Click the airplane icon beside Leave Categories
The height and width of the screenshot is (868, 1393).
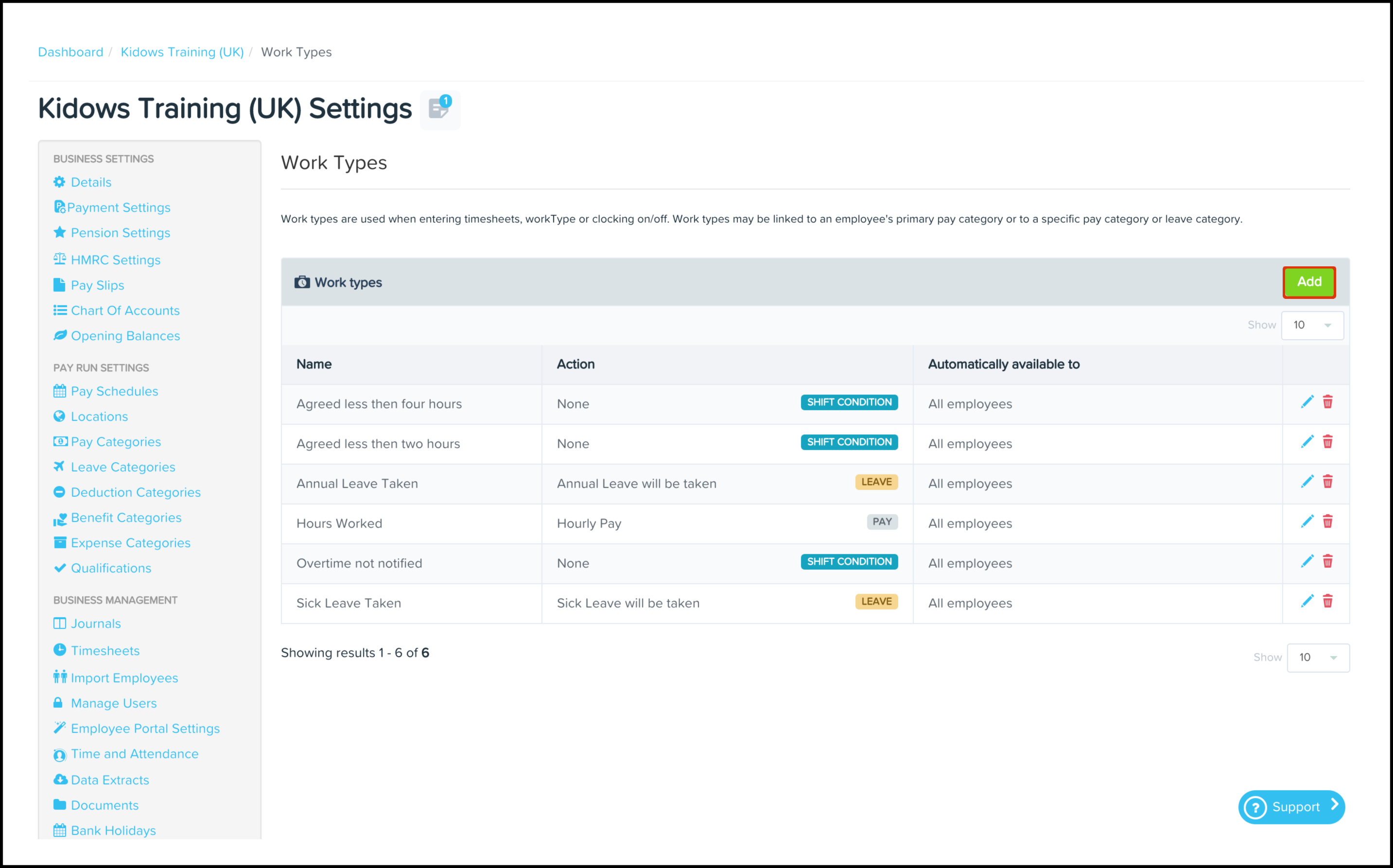(60, 467)
